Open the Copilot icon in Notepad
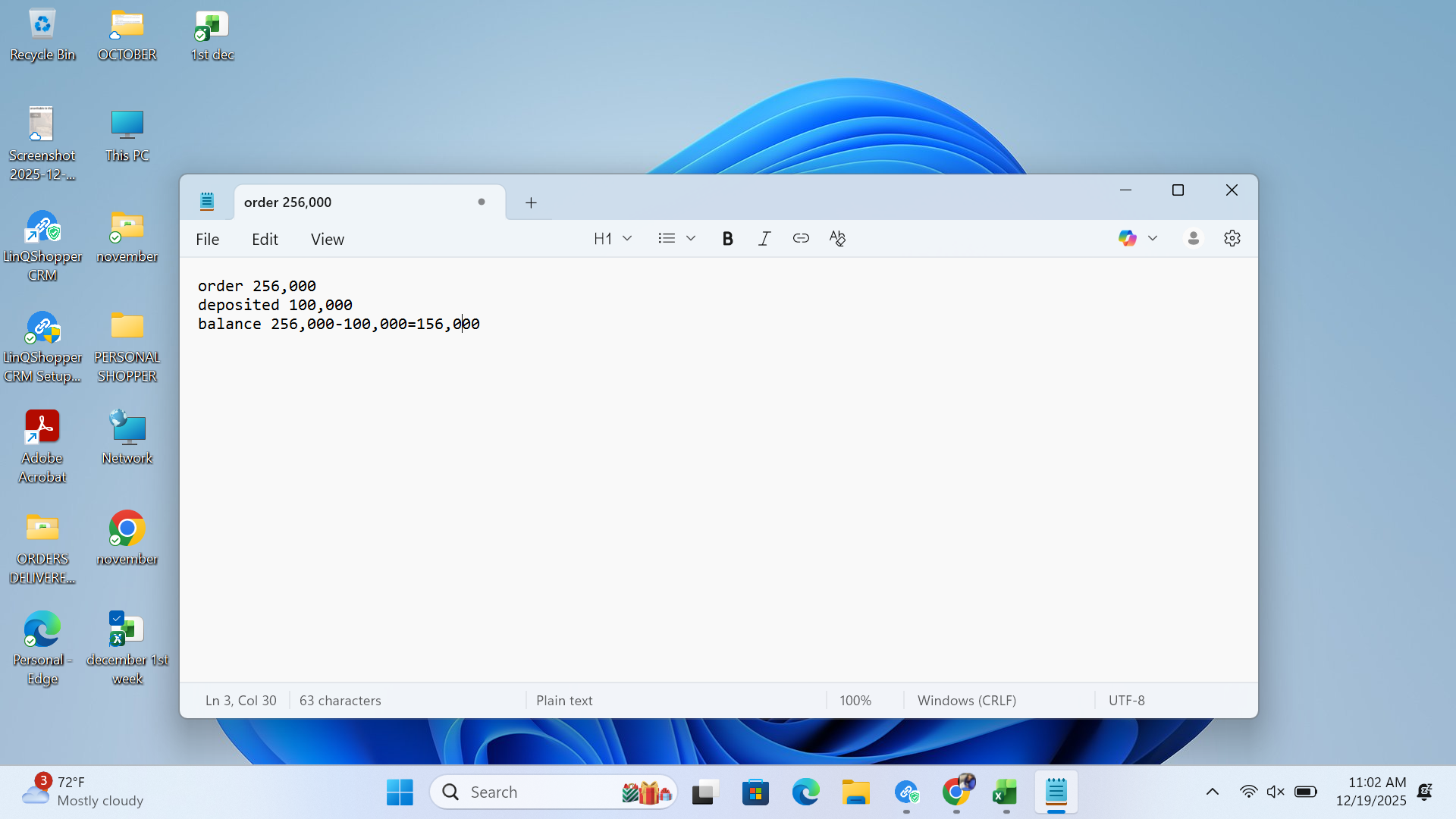This screenshot has height=819, width=1456. click(x=1127, y=239)
